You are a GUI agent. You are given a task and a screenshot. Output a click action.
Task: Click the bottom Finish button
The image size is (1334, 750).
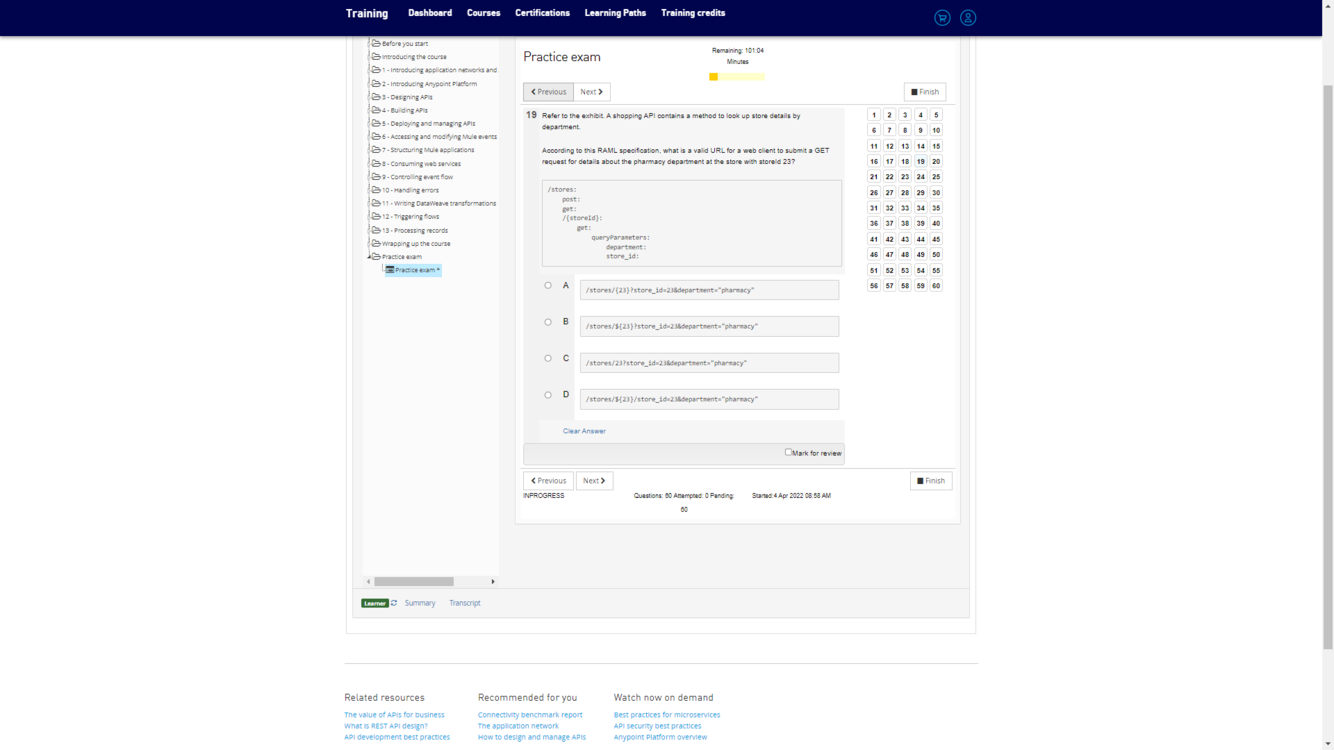click(931, 481)
